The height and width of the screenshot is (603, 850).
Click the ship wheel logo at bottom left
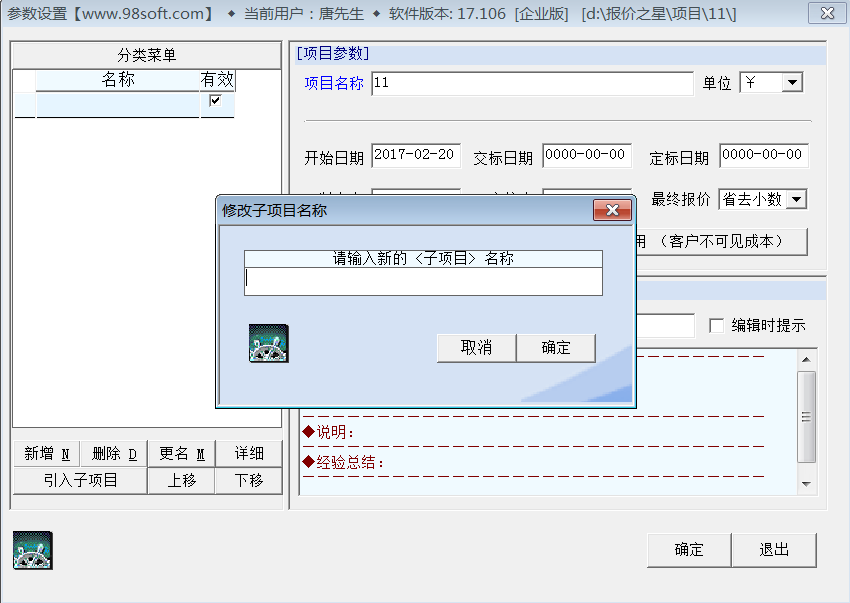click(x=33, y=550)
